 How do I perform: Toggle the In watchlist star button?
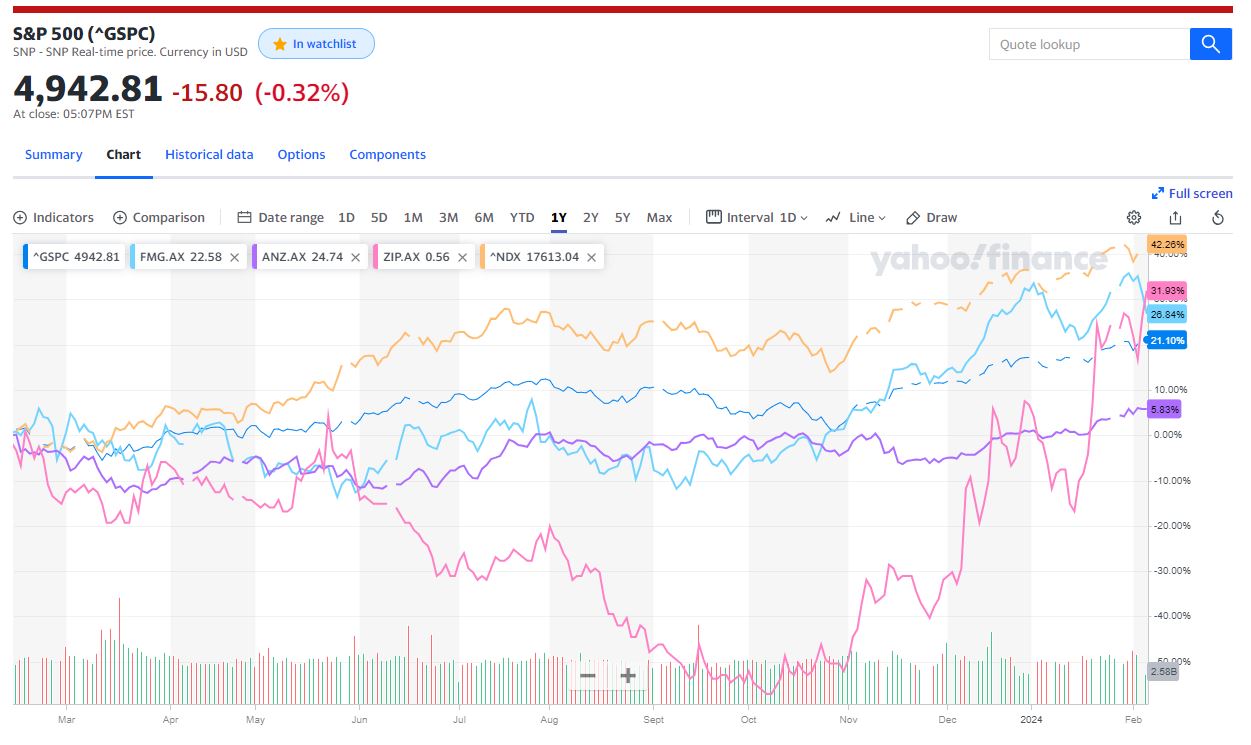point(316,44)
